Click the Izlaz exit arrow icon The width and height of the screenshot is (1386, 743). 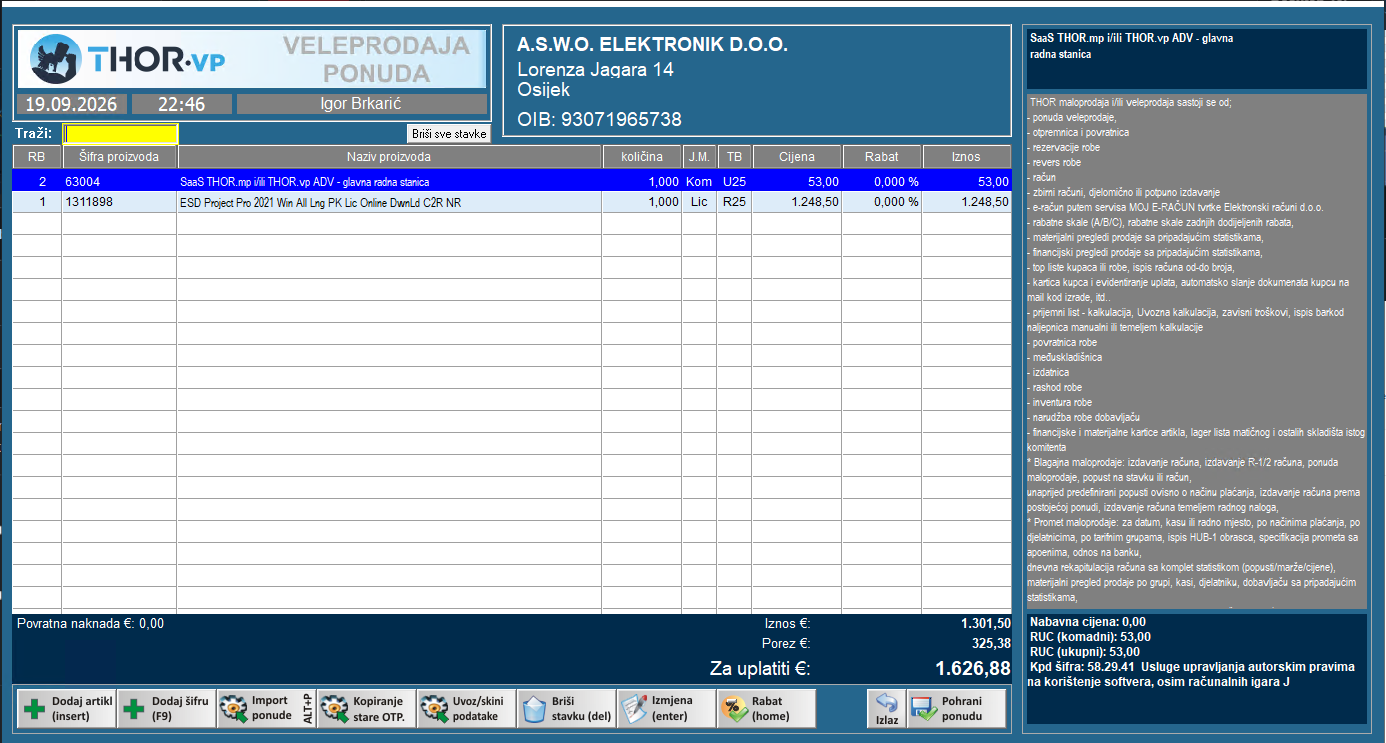[886, 702]
